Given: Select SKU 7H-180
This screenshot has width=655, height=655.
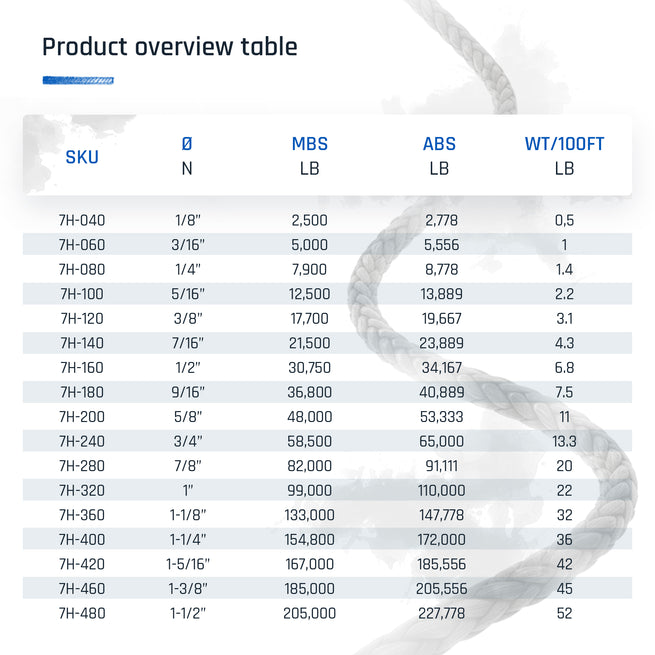Looking at the screenshot, I should pyautogui.click(x=82, y=392).
